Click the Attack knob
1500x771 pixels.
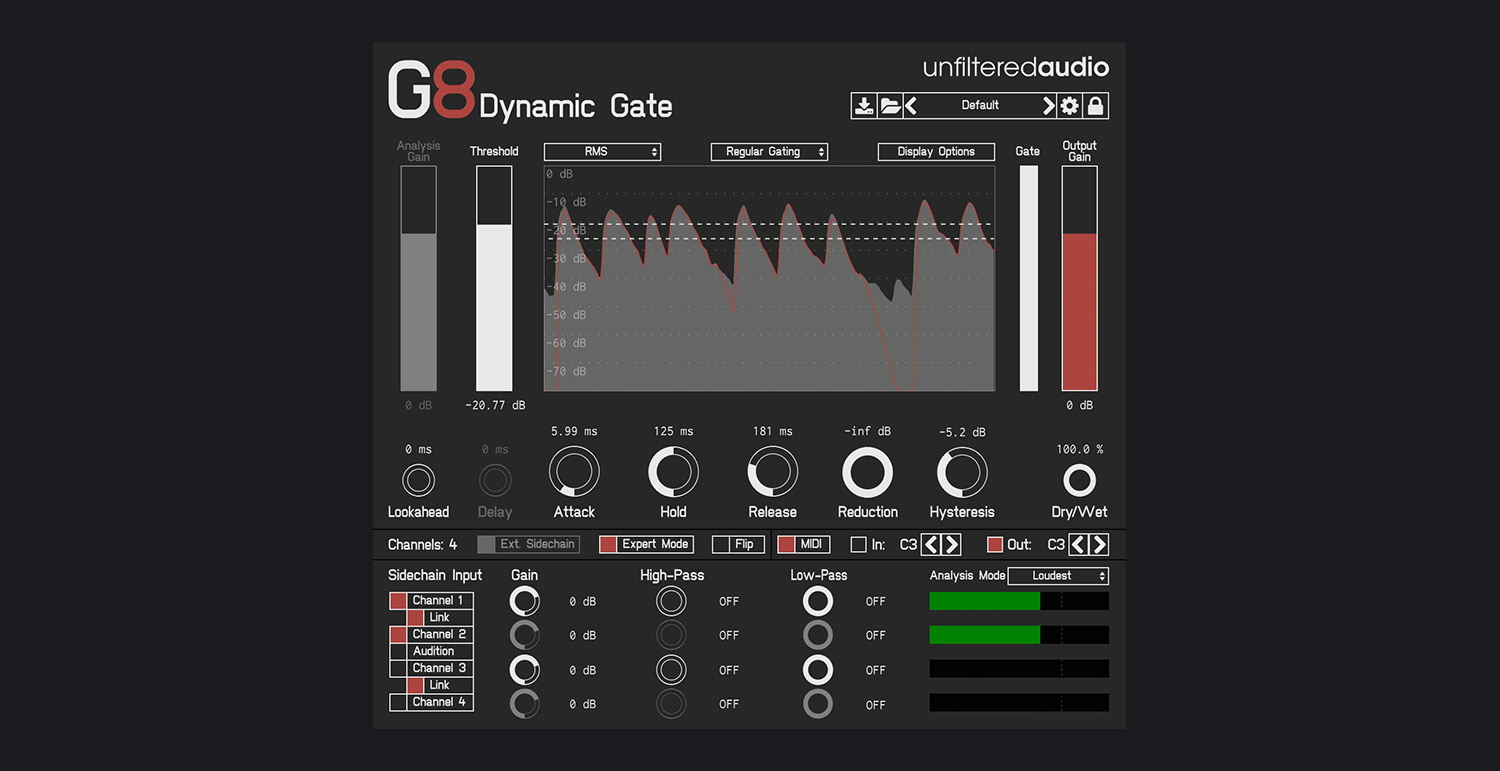pos(574,471)
